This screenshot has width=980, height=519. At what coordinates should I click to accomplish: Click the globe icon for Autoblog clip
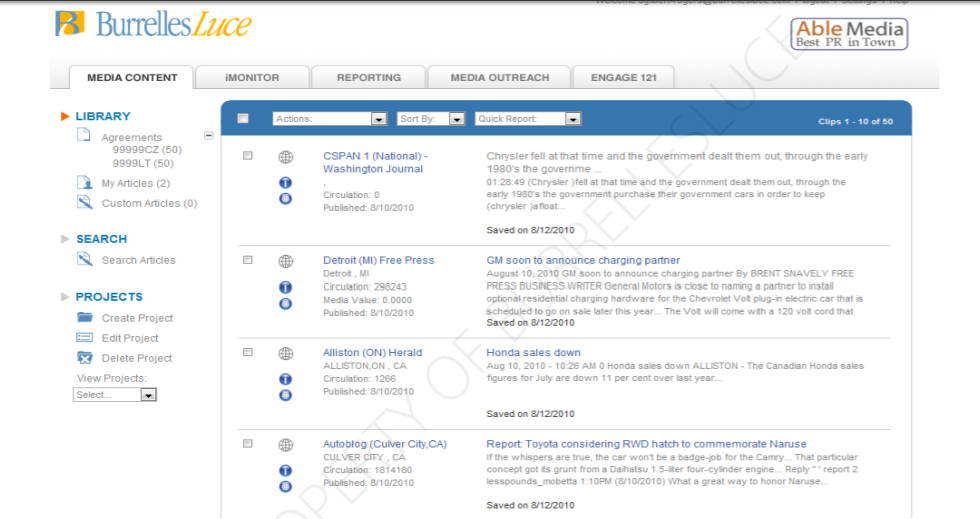pyautogui.click(x=286, y=445)
